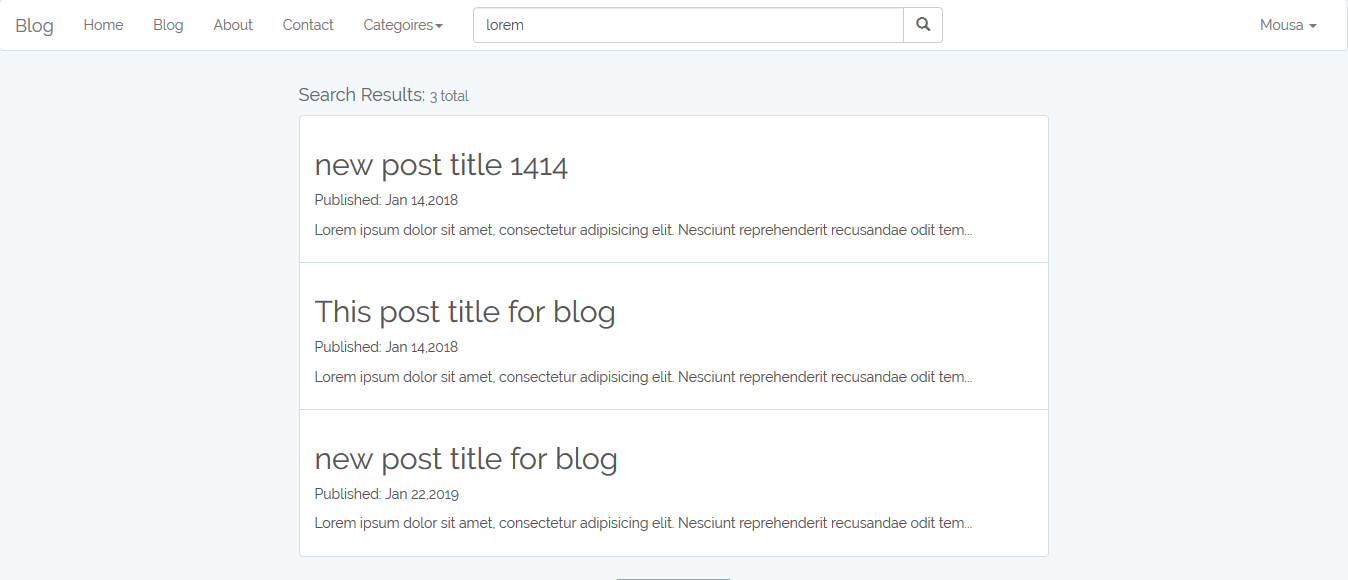Open the post "new post title 1414"
1348x580 pixels.
click(441, 165)
